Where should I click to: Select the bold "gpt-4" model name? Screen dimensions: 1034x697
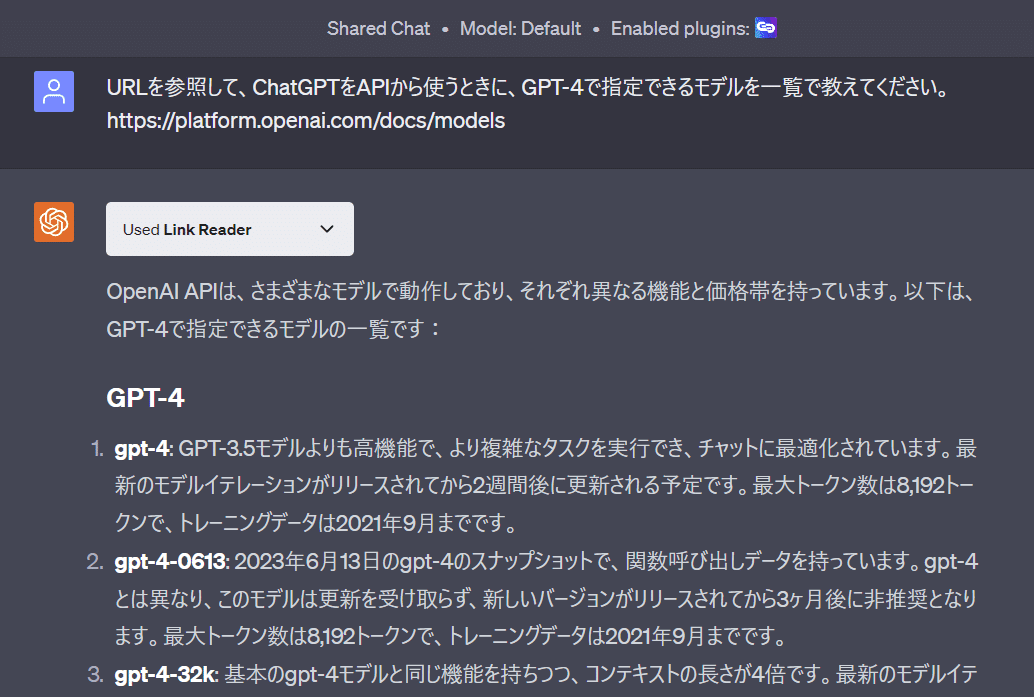pos(136,451)
